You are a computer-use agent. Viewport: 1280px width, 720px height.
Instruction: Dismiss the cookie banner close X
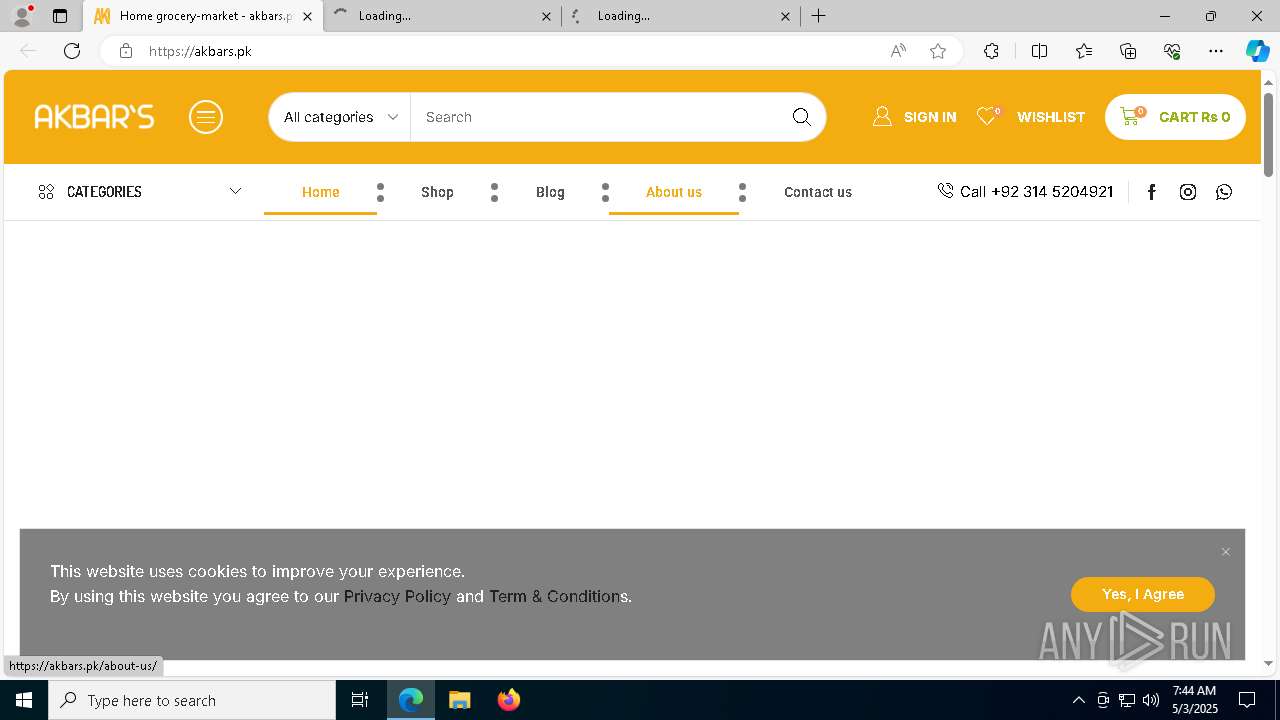1226,552
